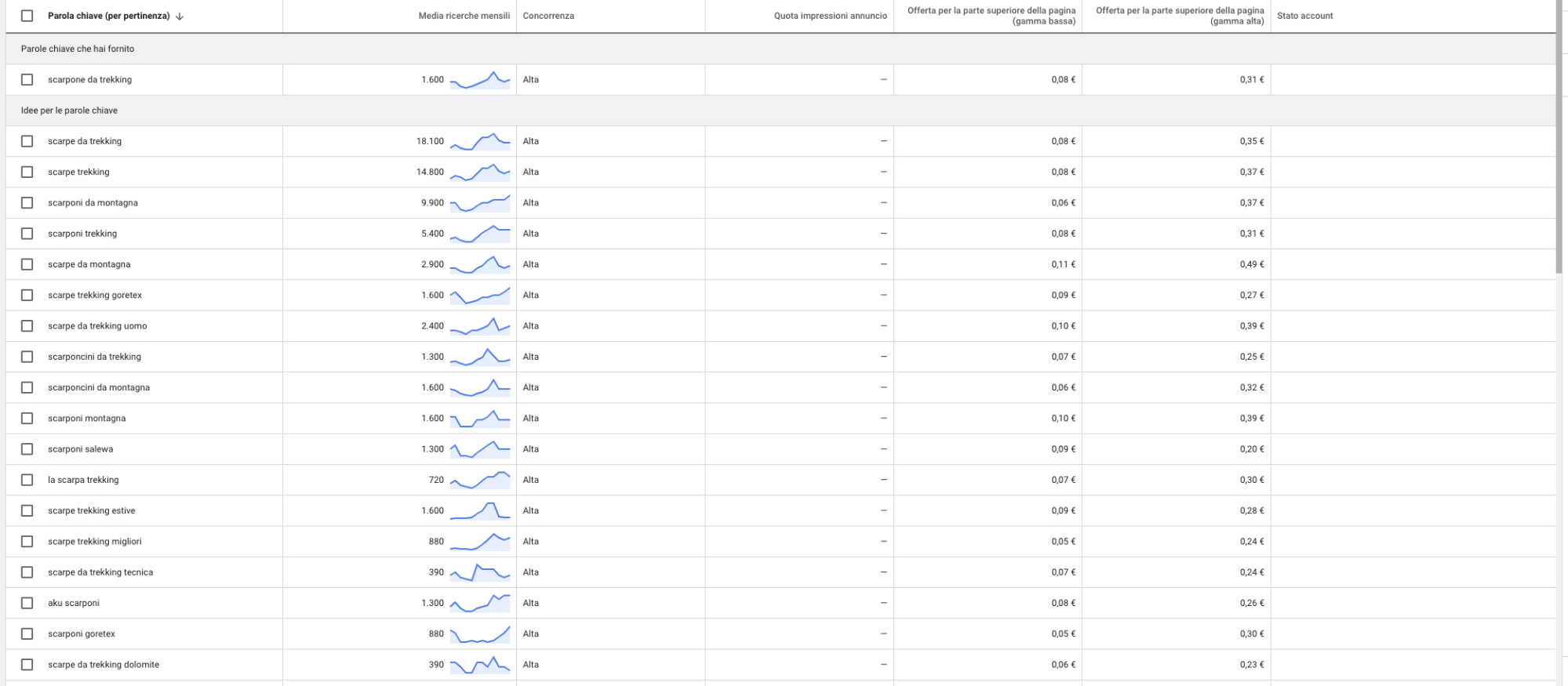Image resolution: width=1568 pixels, height=686 pixels.
Task: Tick the 'scarpe da montagna' checkbox
Action: [27, 264]
